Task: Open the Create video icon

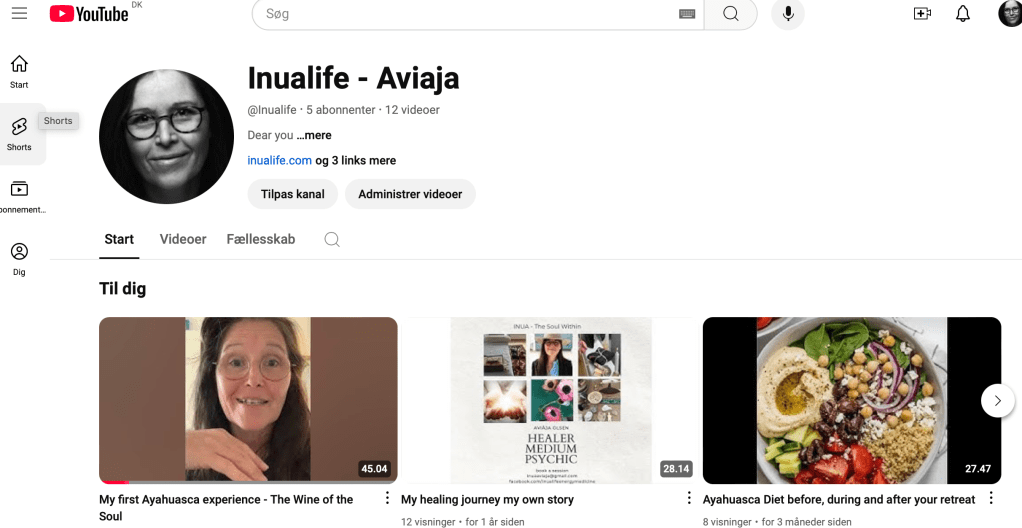Action: pyautogui.click(x=922, y=14)
